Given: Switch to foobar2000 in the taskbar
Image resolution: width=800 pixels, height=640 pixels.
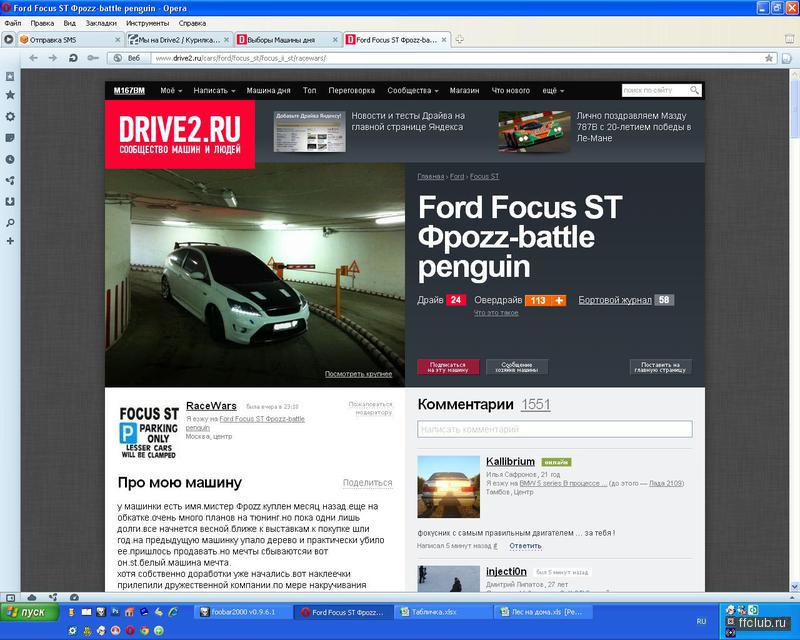Looking at the screenshot, I should 243,612.
